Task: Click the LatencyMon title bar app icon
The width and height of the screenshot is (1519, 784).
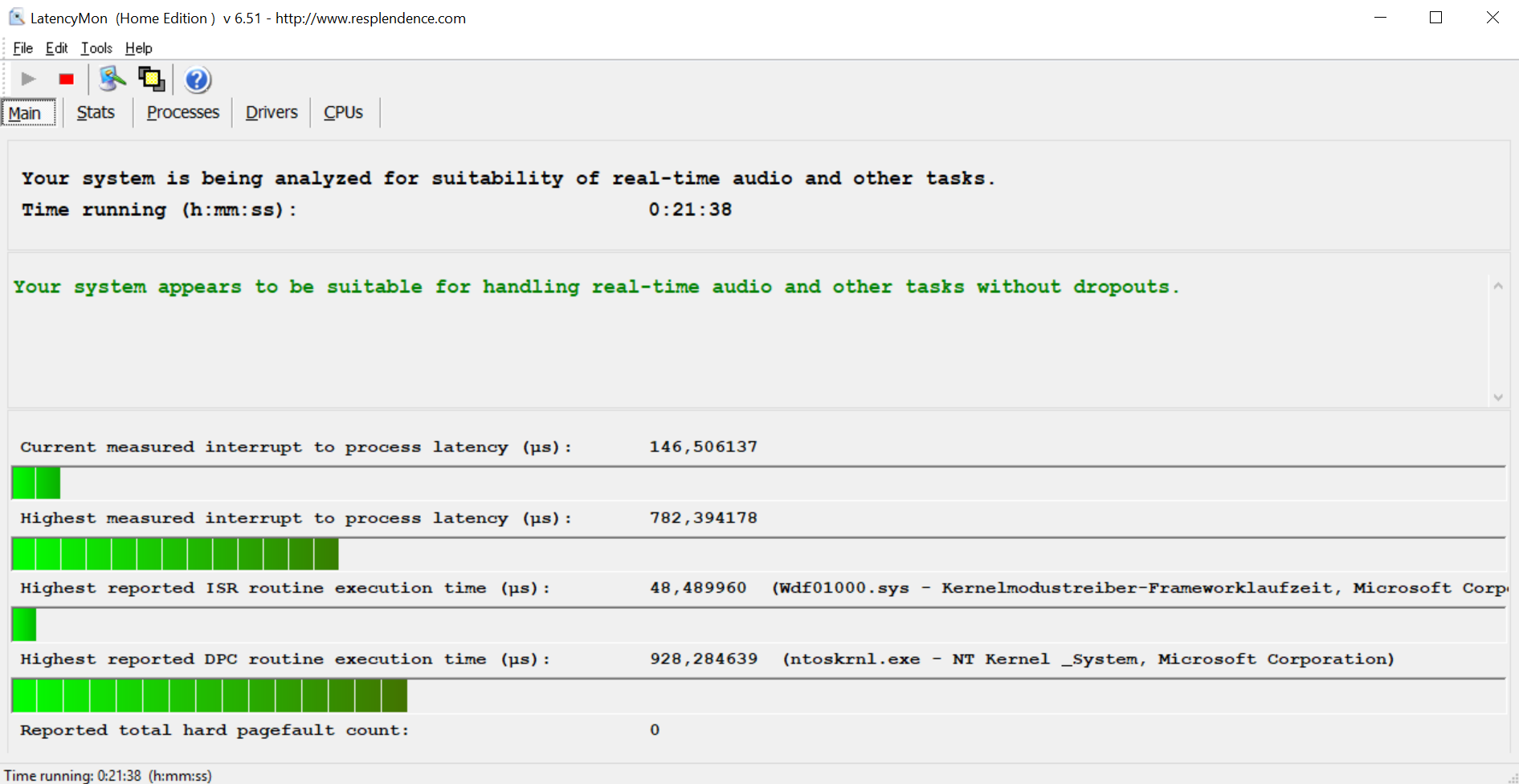Action: click(16, 18)
